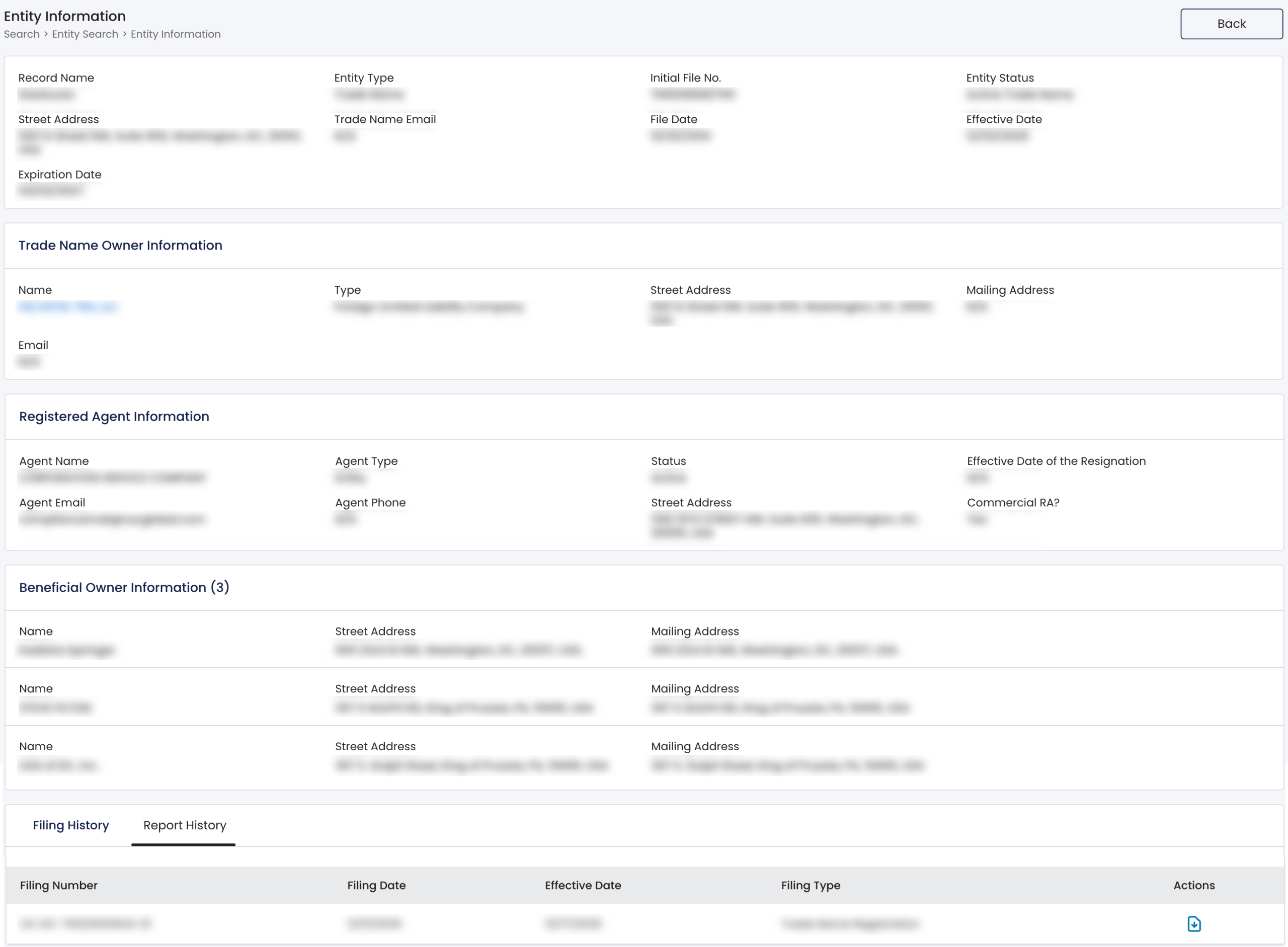Click the Entity Type label
The height and width of the screenshot is (947, 1288).
click(364, 78)
